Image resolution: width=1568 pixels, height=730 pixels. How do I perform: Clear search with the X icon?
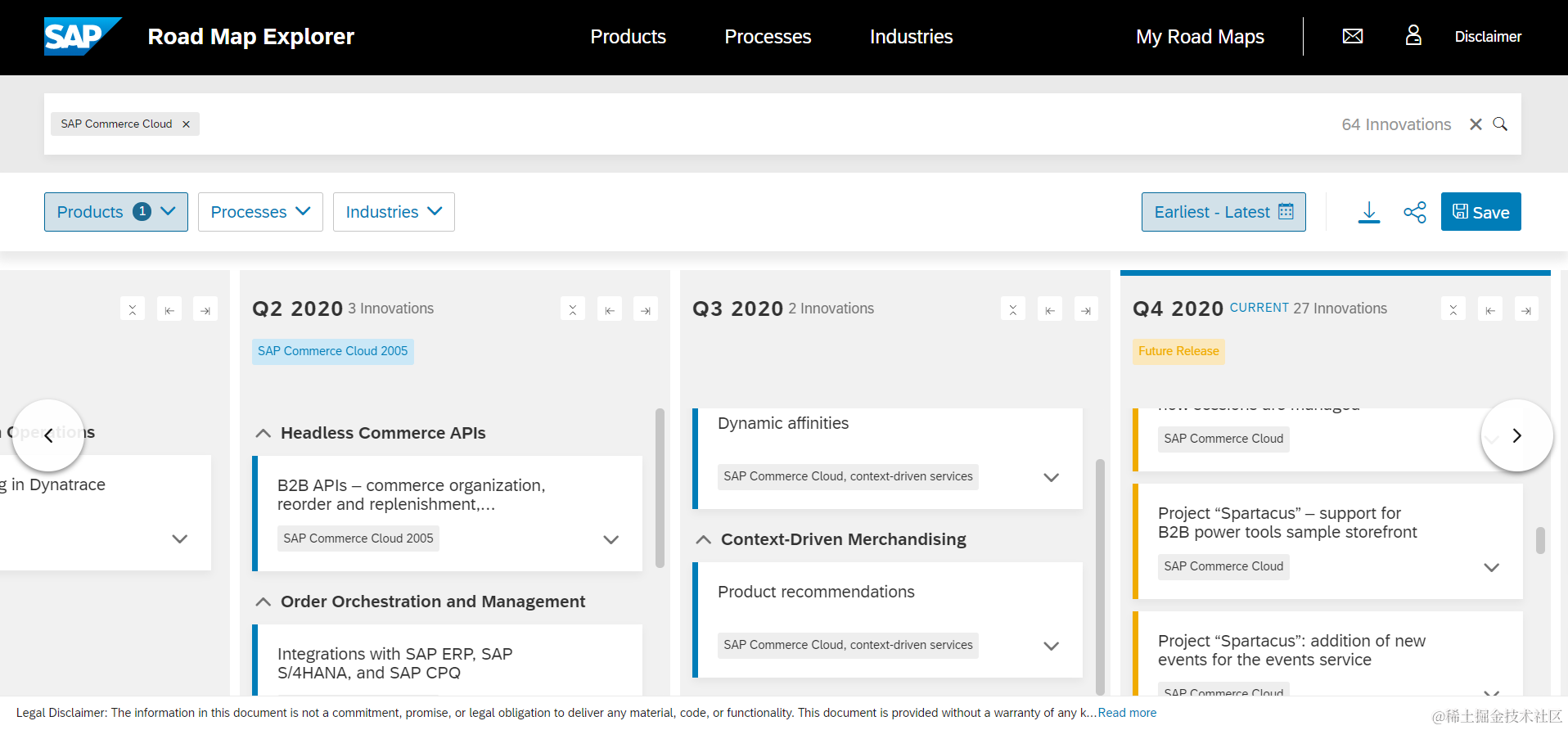1476,124
